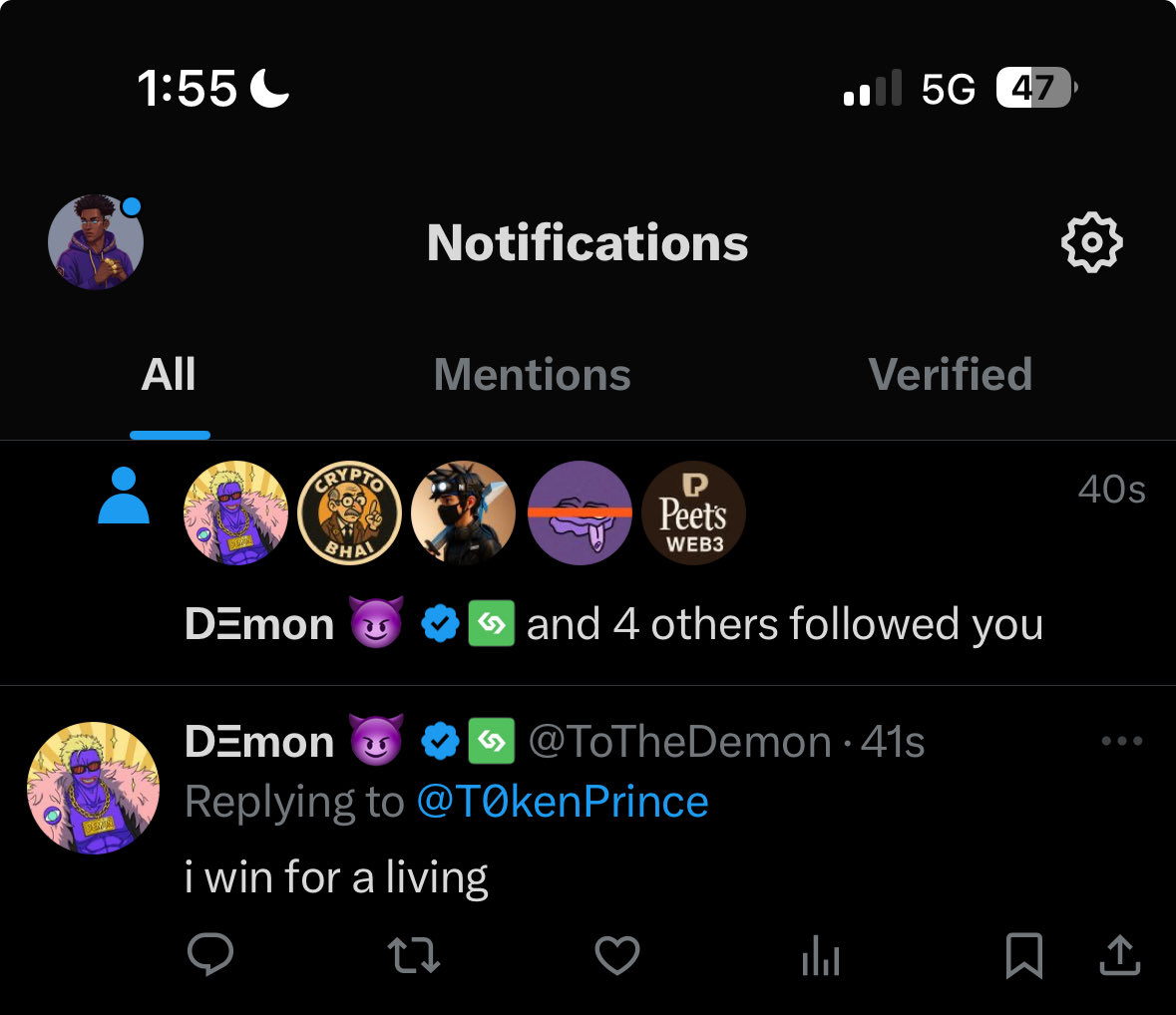
Task: View analytics bar chart icon on reply
Action: [x=821, y=957]
